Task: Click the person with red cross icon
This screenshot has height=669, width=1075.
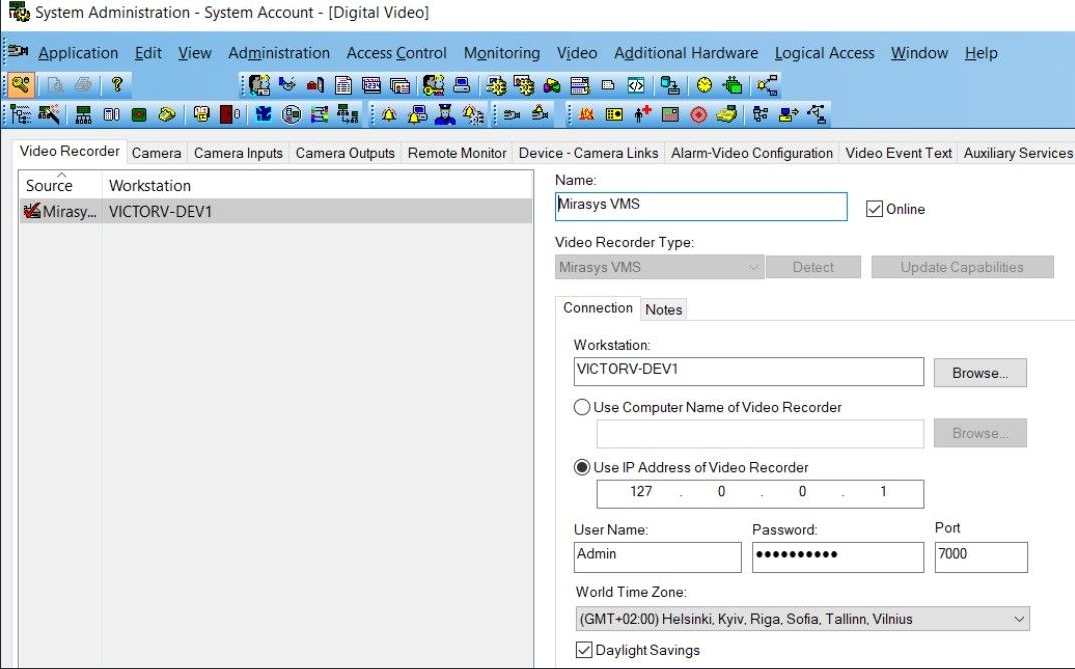Action: pyautogui.click(x=642, y=114)
